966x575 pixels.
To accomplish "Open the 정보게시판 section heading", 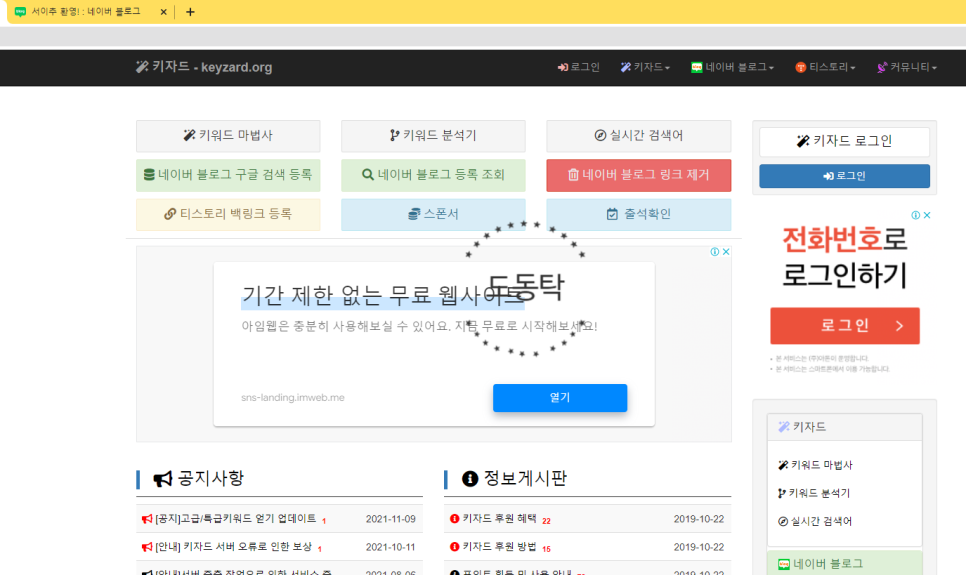I will pos(525,478).
